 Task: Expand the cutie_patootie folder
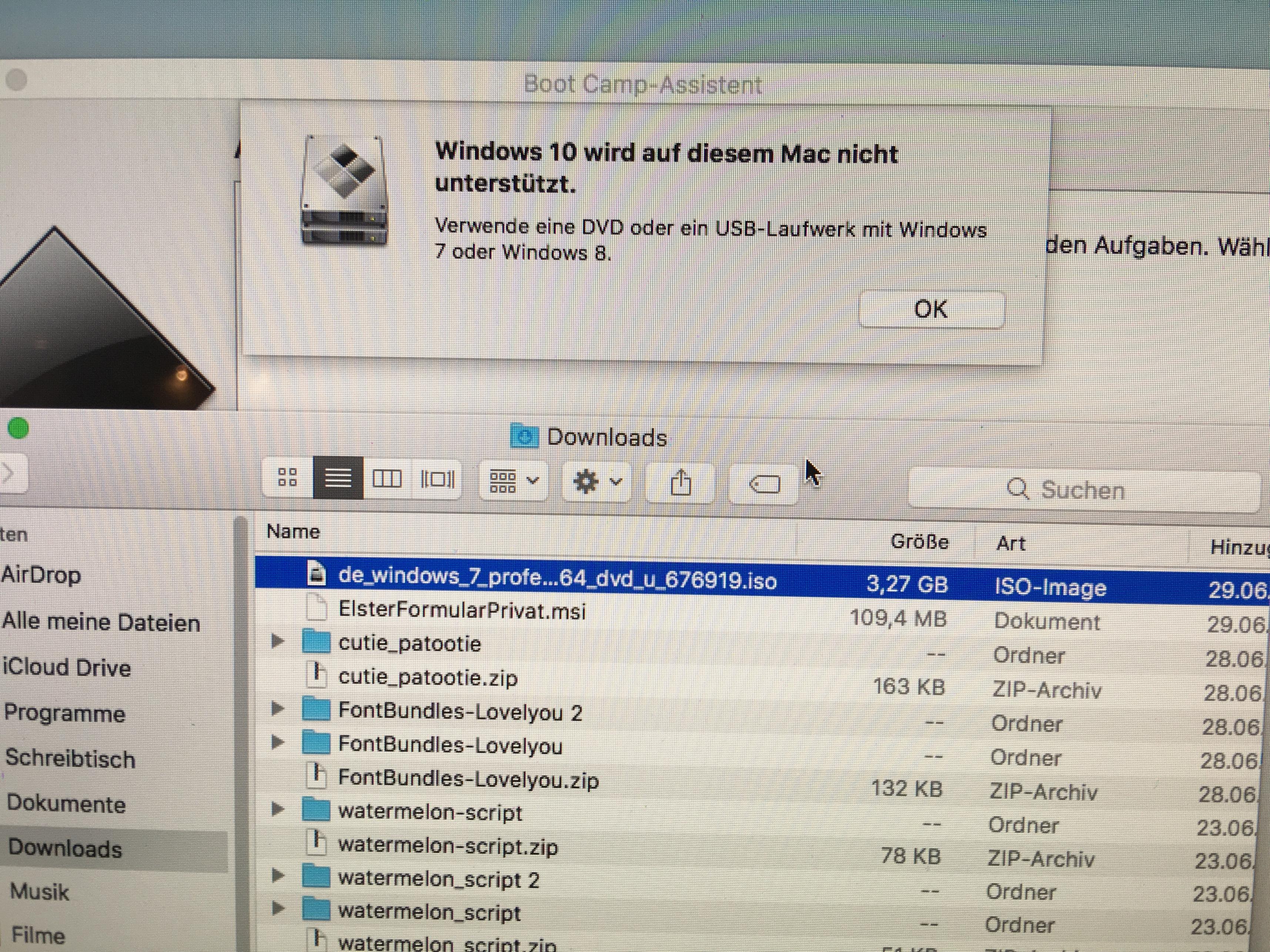coord(278,641)
